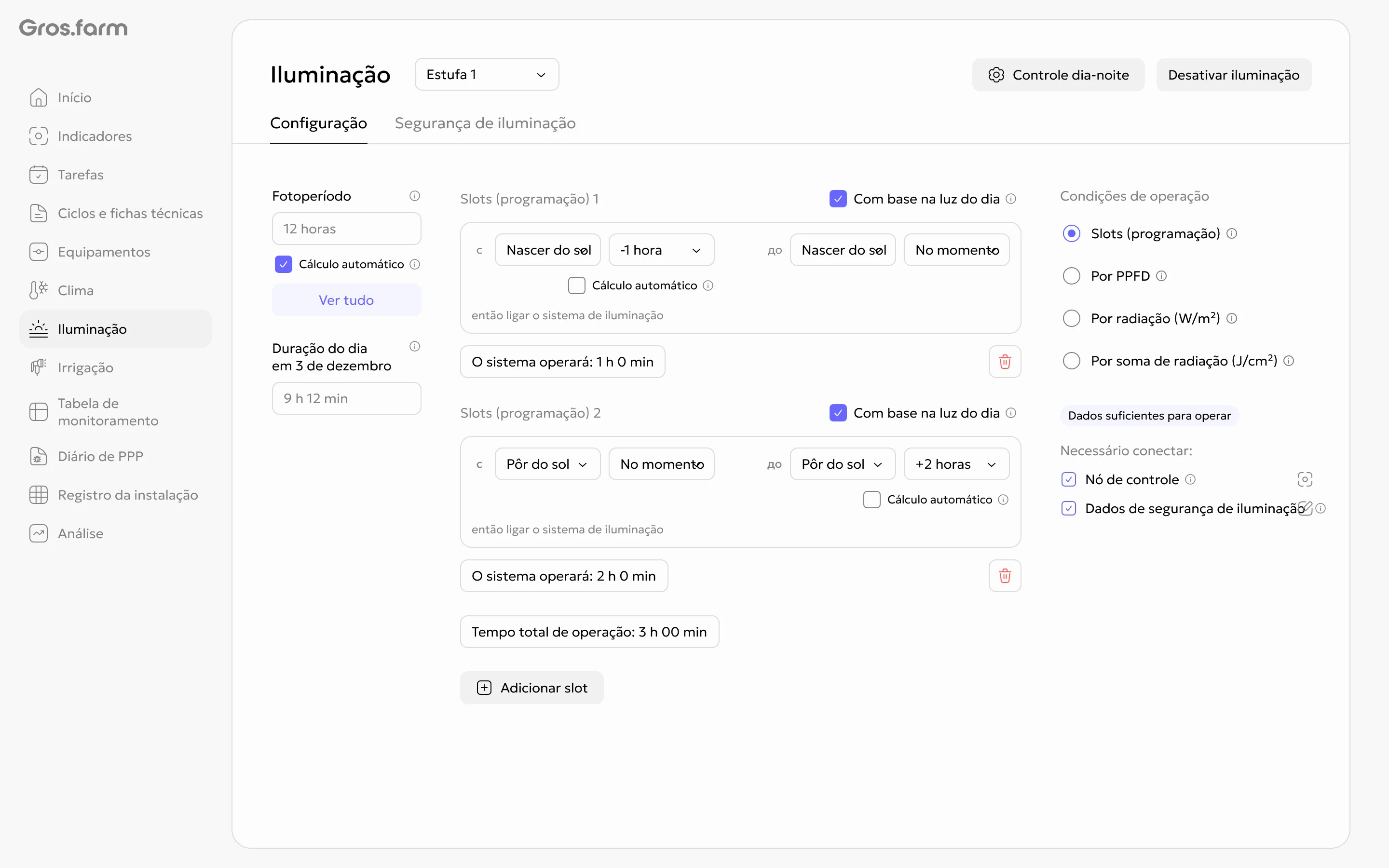Open slot 2 No momento dropdown
This screenshot has height=868, width=1389.
(x=661, y=464)
